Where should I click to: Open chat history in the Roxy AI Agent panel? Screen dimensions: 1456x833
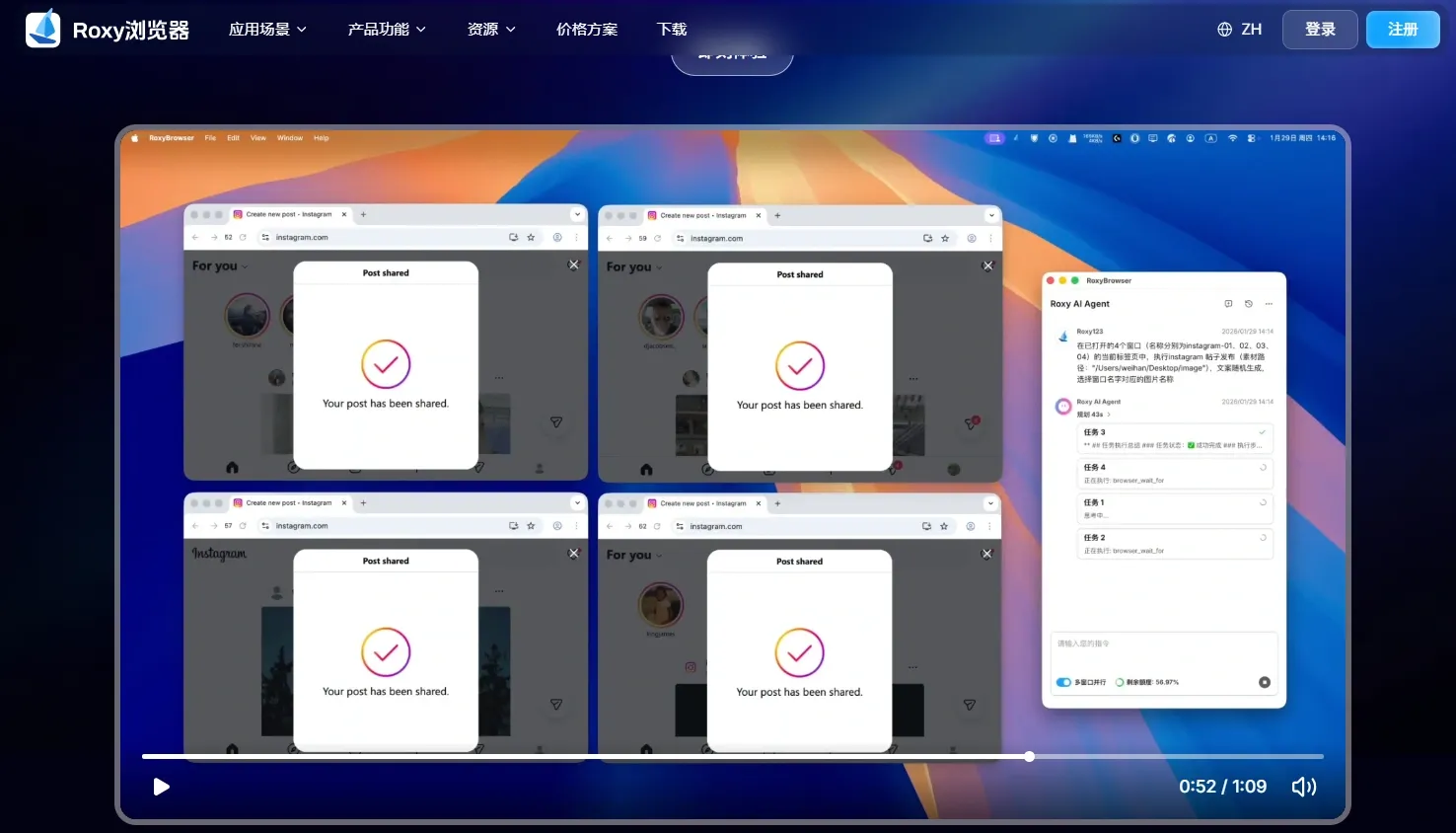point(1249,304)
